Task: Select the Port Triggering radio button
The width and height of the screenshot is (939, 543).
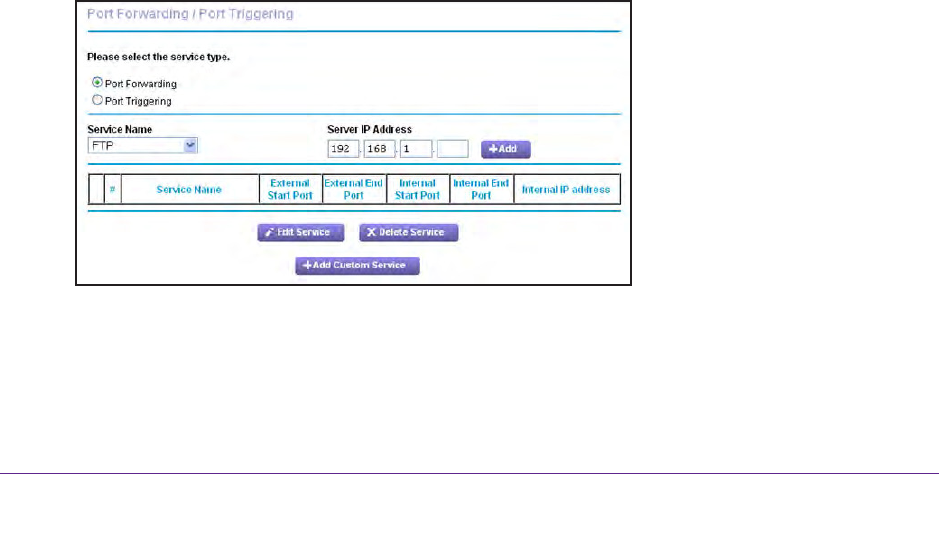Action: (x=97, y=100)
